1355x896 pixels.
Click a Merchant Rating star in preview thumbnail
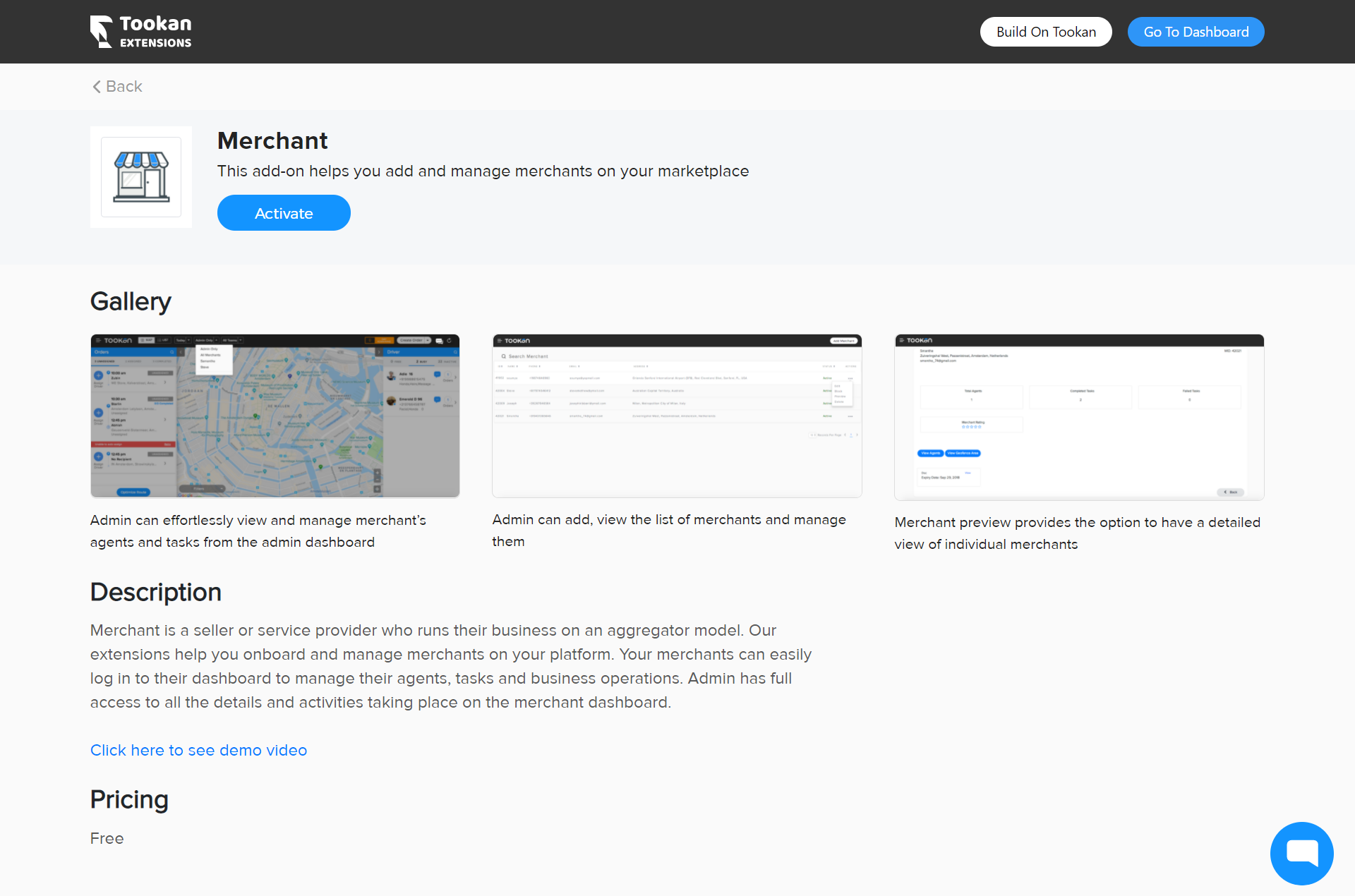click(x=971, y=428)
